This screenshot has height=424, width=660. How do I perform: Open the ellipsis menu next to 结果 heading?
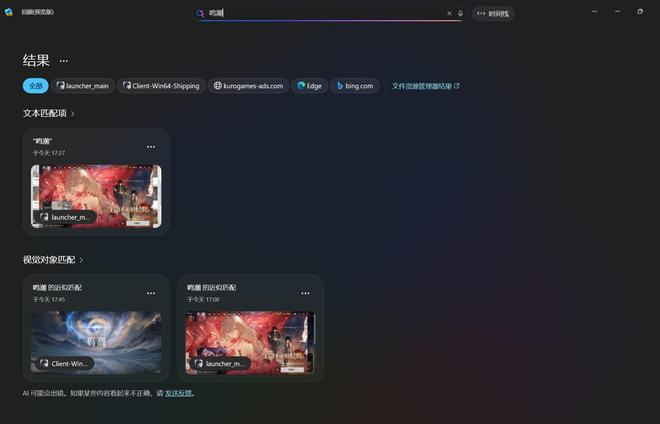tap(64, 61)
